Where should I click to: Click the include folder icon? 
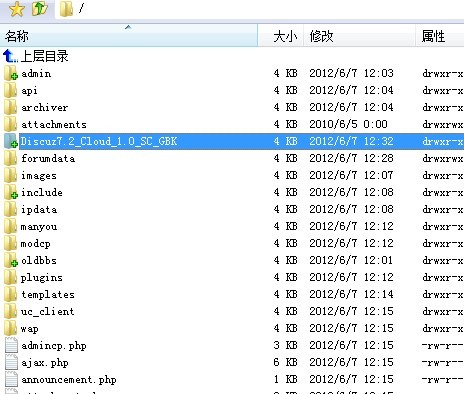click(x=11, y=192)
